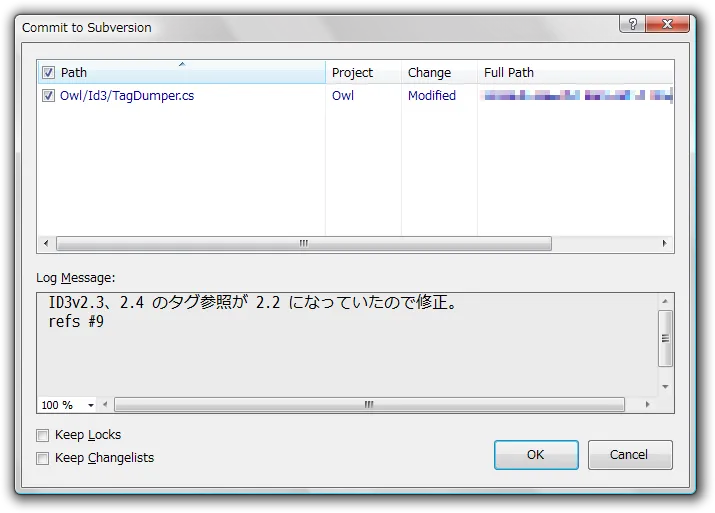Select the Owl/Id3/TagDumper.cs file row
This screenshot has height=513, width=715.
pyautogui.click(x=356, y=96)
